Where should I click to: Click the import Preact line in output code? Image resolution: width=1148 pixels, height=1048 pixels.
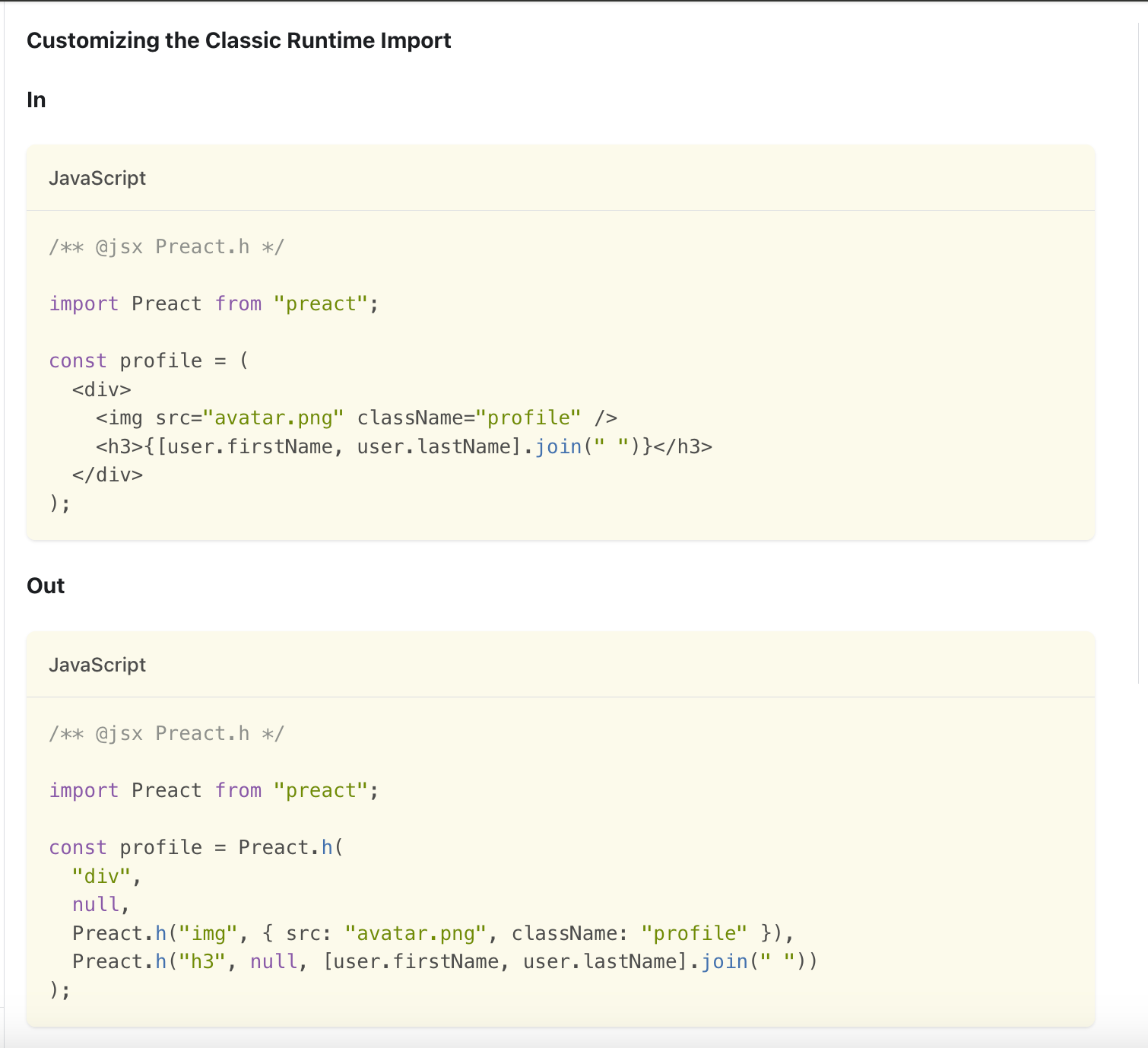pyautogui.click(x=214, y=790)
